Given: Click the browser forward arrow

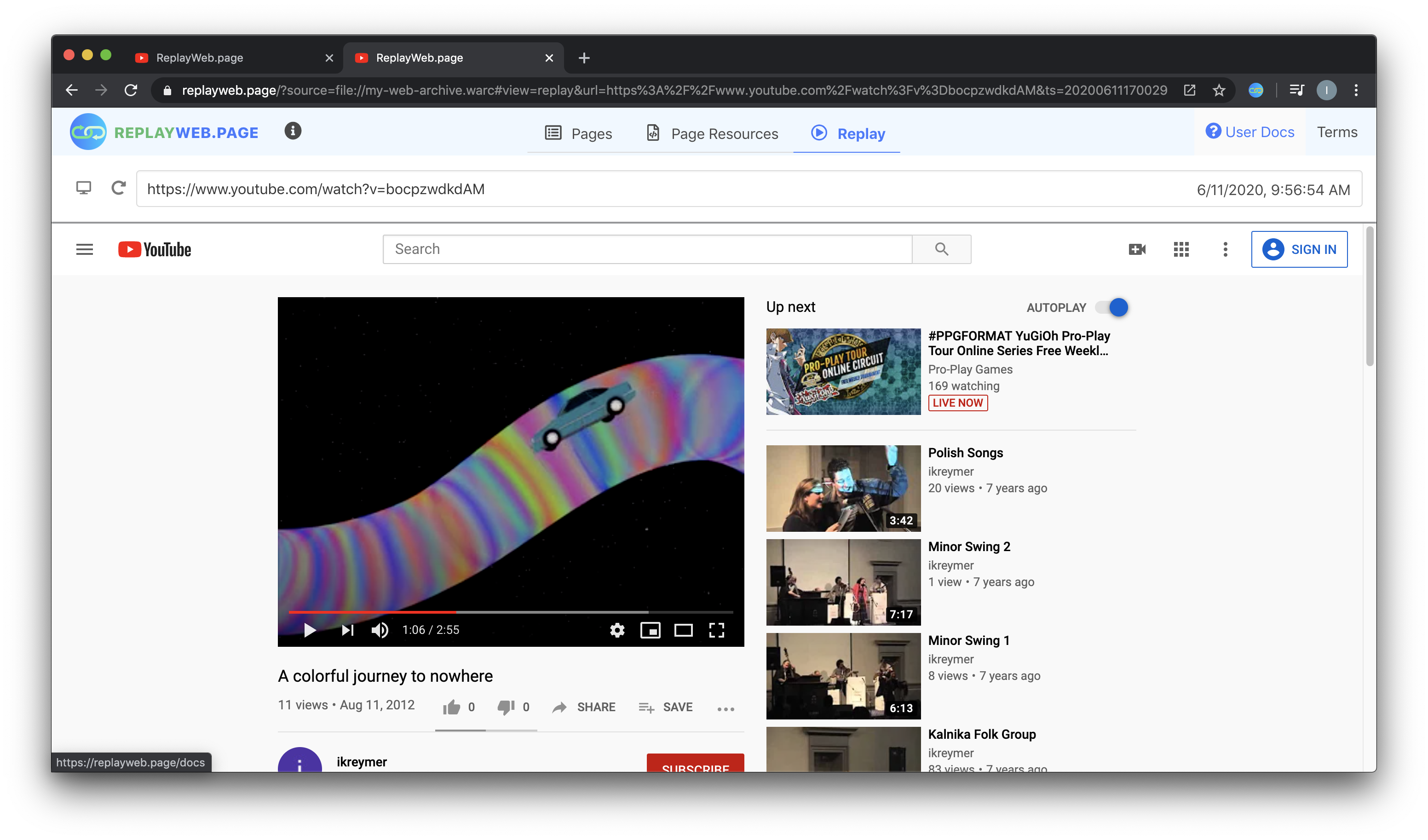Looking at the screenshot, I should coord(101,90).
